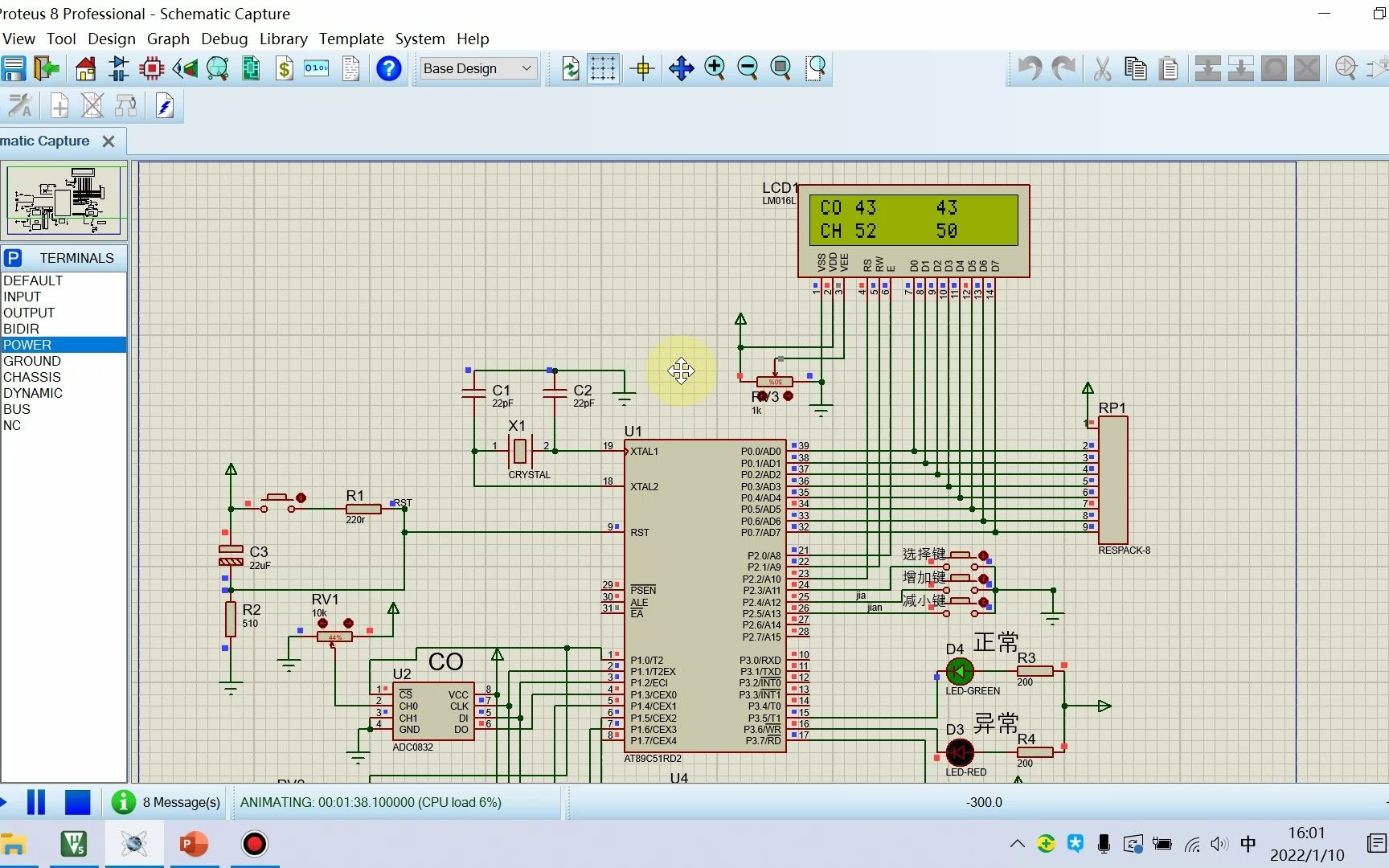Open the Help menu
The height and width of the screenshot is (868, 1389).
473,39
